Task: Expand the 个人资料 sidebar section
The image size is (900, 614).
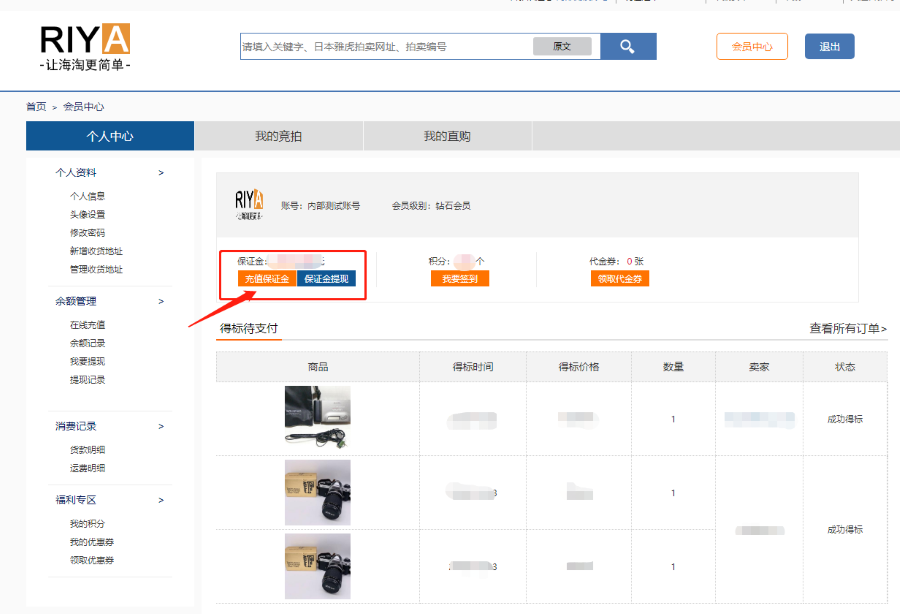Action: (161, 173)
